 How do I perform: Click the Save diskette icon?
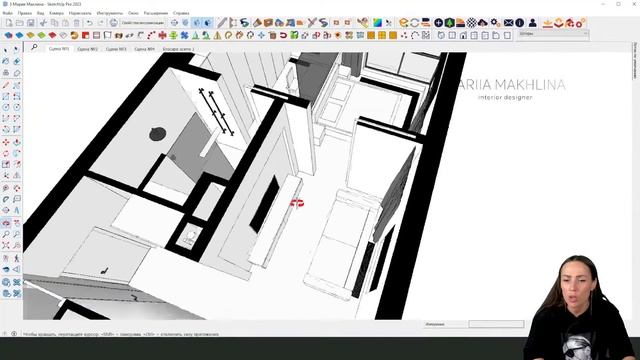click(x=31, y=23)
